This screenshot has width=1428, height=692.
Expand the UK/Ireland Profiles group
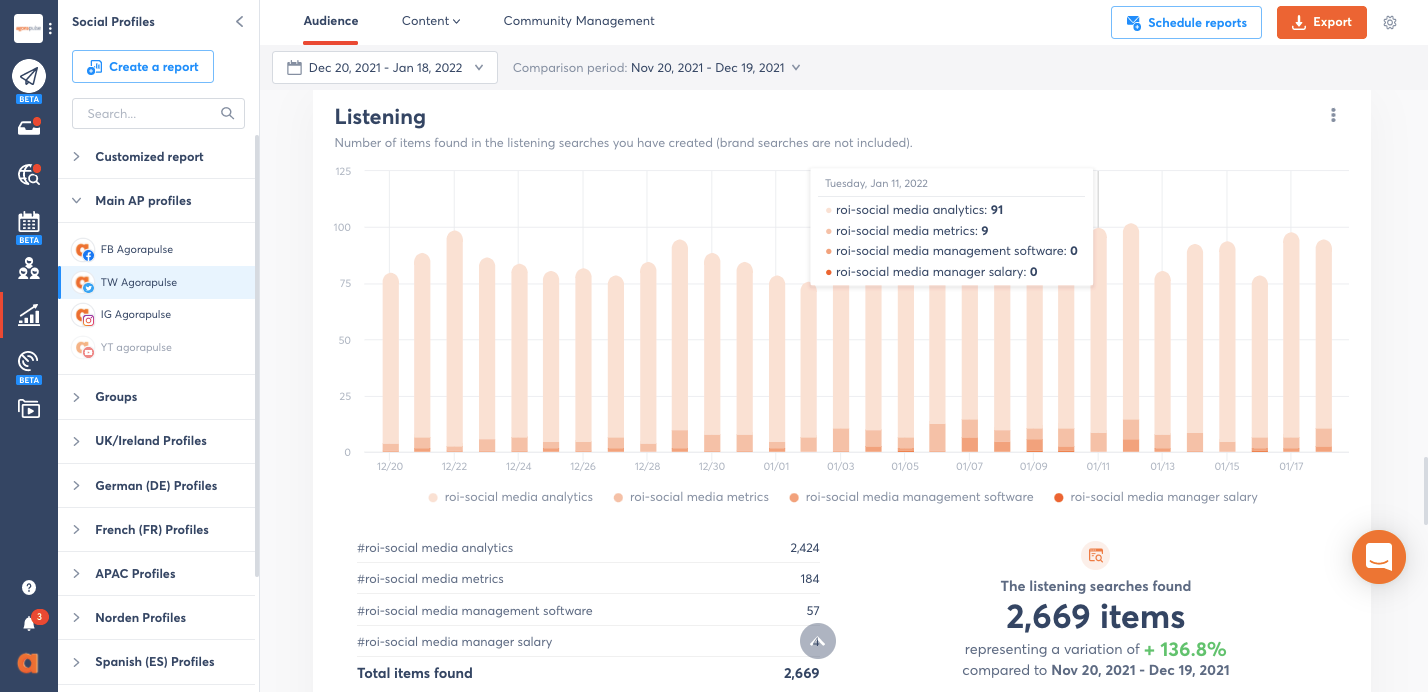[151, 441]
